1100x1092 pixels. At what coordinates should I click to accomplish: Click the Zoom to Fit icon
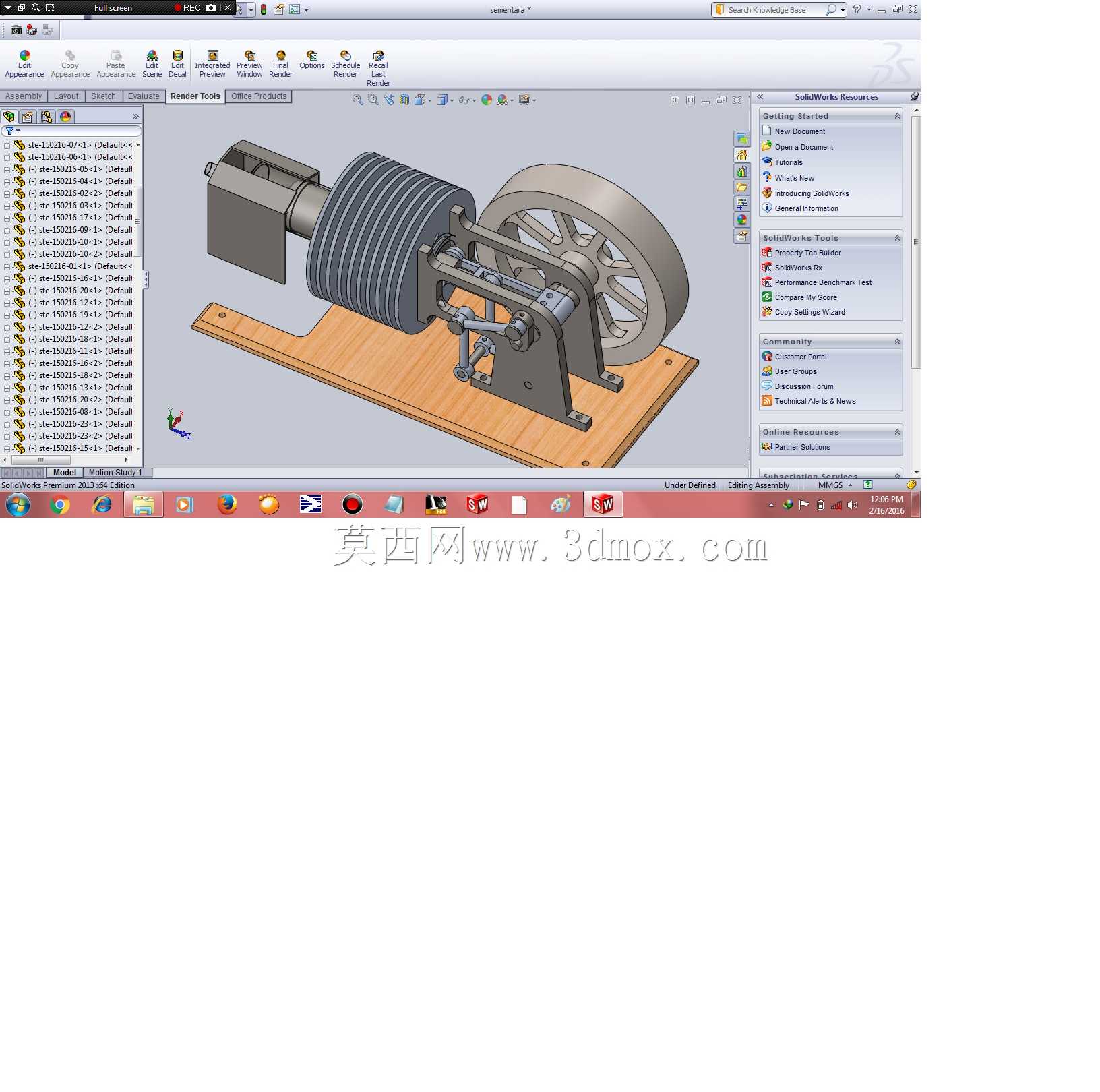click(357, 100)
